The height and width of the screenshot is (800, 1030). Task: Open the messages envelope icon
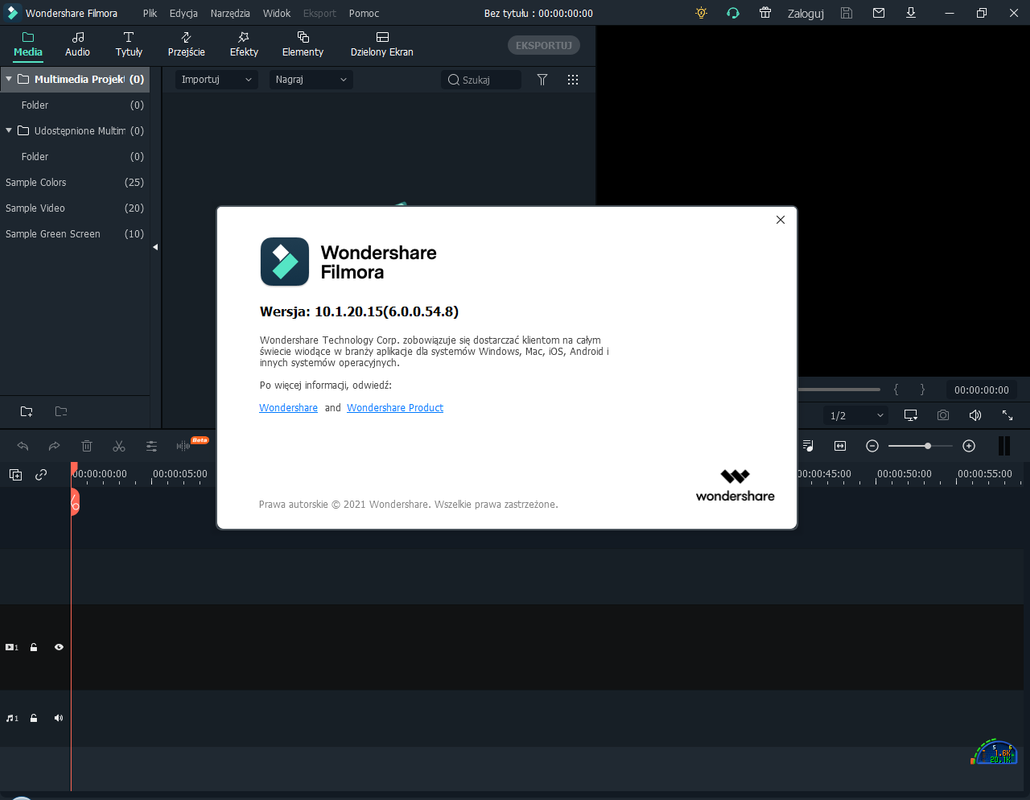pos(878,13)
